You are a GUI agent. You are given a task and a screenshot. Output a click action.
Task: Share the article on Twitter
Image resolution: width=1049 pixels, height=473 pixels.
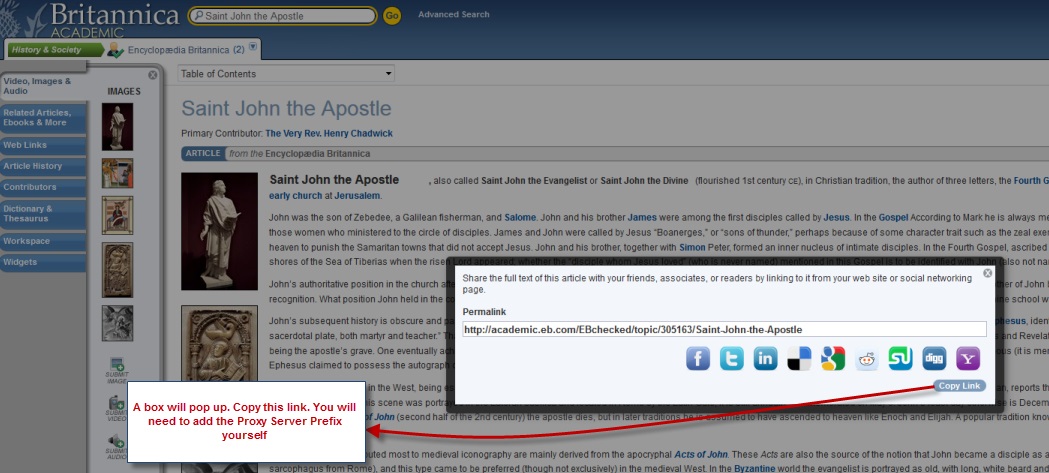point(731,359)
